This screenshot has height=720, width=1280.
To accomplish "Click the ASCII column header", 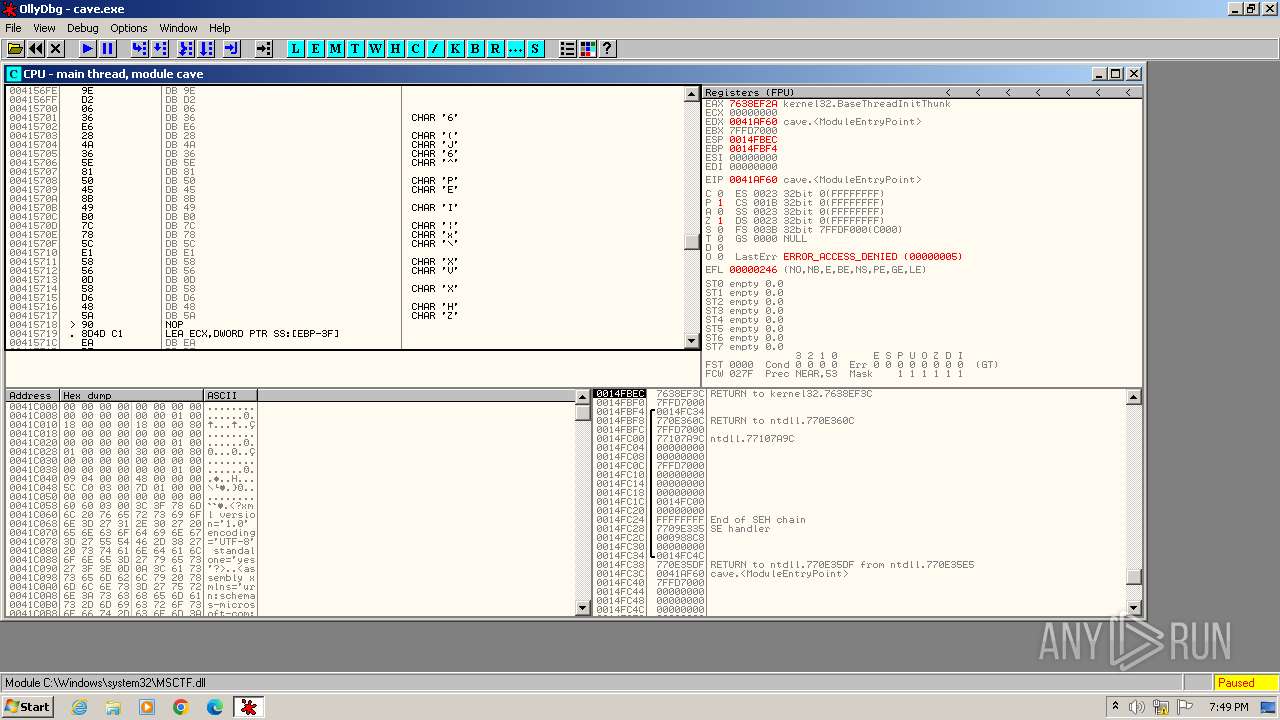I will pos(230,396).
